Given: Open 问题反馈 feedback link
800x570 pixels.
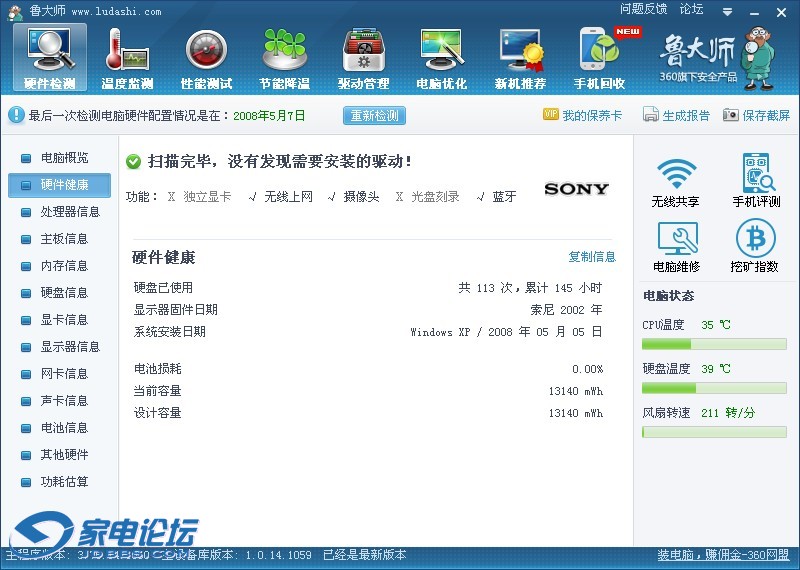Looking at the screenshot, I should (x=643, y=9).
